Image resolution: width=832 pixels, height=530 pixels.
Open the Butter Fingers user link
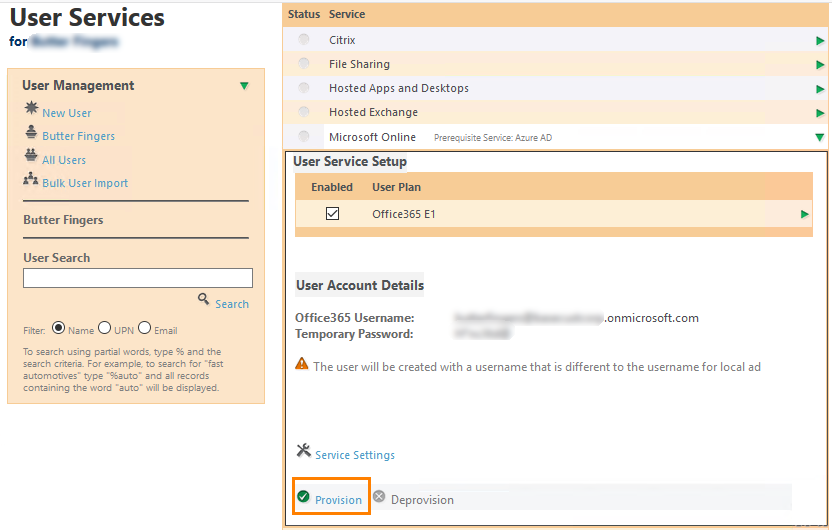tap(79, 136)
